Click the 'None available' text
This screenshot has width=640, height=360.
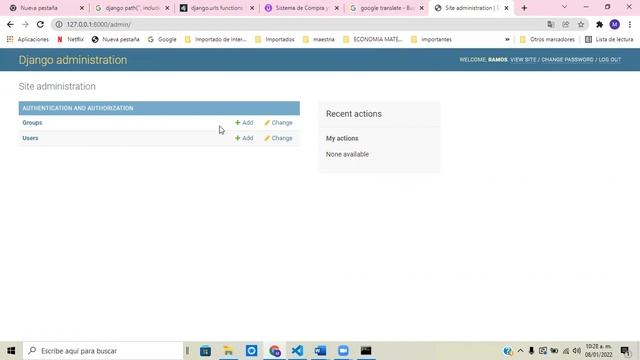[x=347, y=154]
